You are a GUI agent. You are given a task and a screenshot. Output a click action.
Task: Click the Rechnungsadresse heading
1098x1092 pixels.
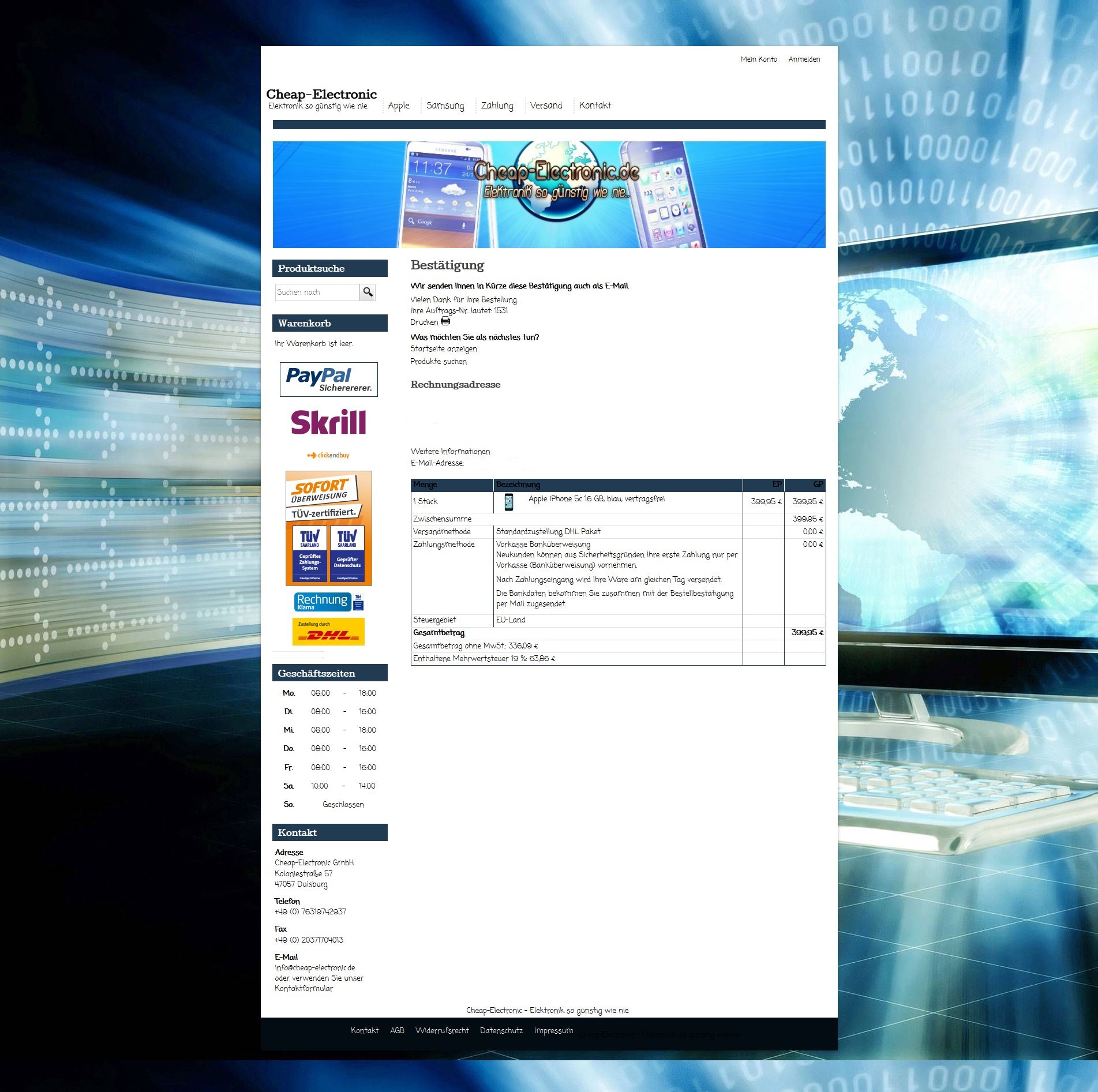455,385
